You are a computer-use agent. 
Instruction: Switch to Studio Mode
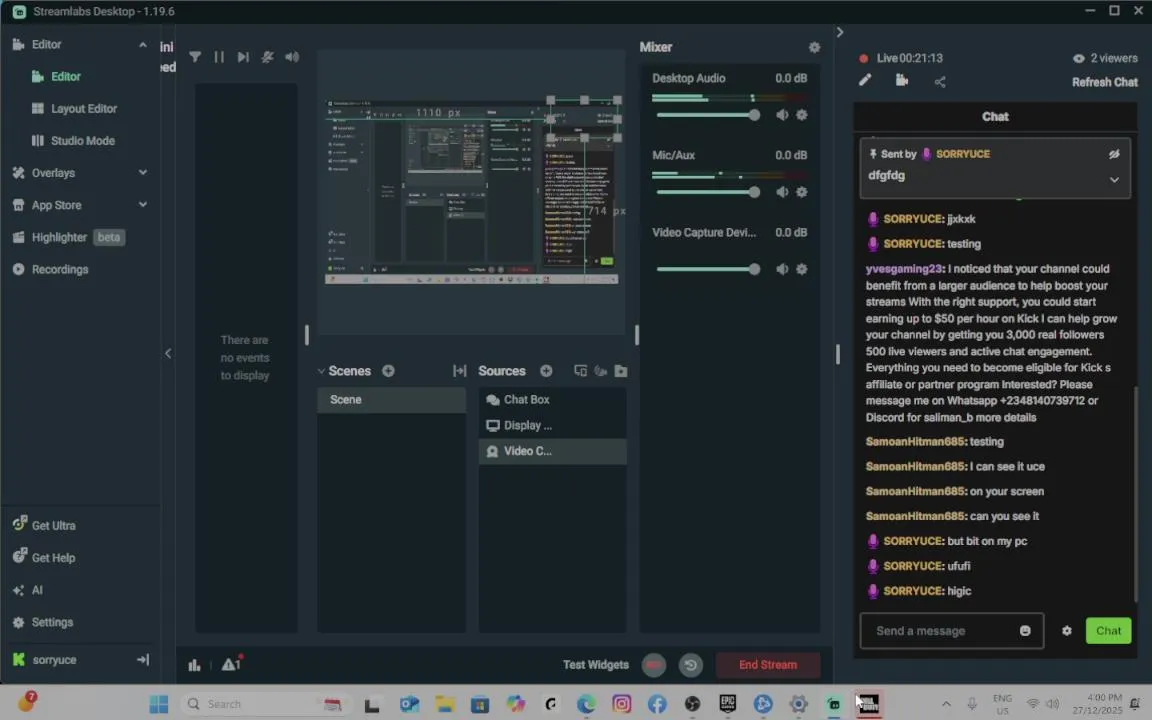tap(81, 140)
